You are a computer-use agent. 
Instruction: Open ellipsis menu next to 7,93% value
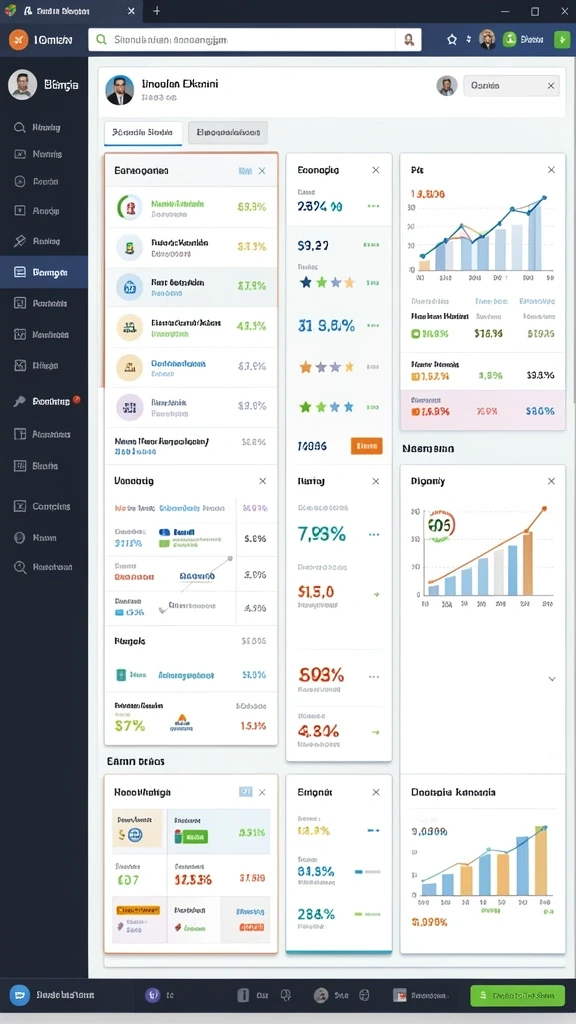tap(374, 534)
